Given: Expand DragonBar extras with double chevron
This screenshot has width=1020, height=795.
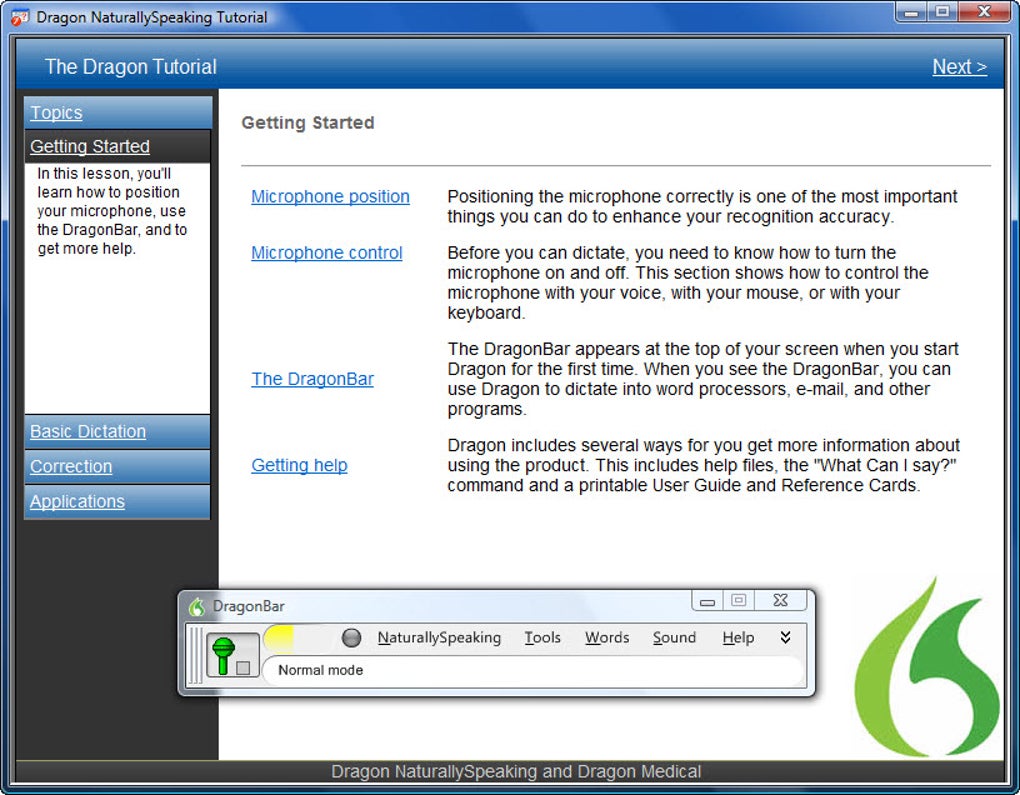Looking at the screenshot, I should coord(785,637).
